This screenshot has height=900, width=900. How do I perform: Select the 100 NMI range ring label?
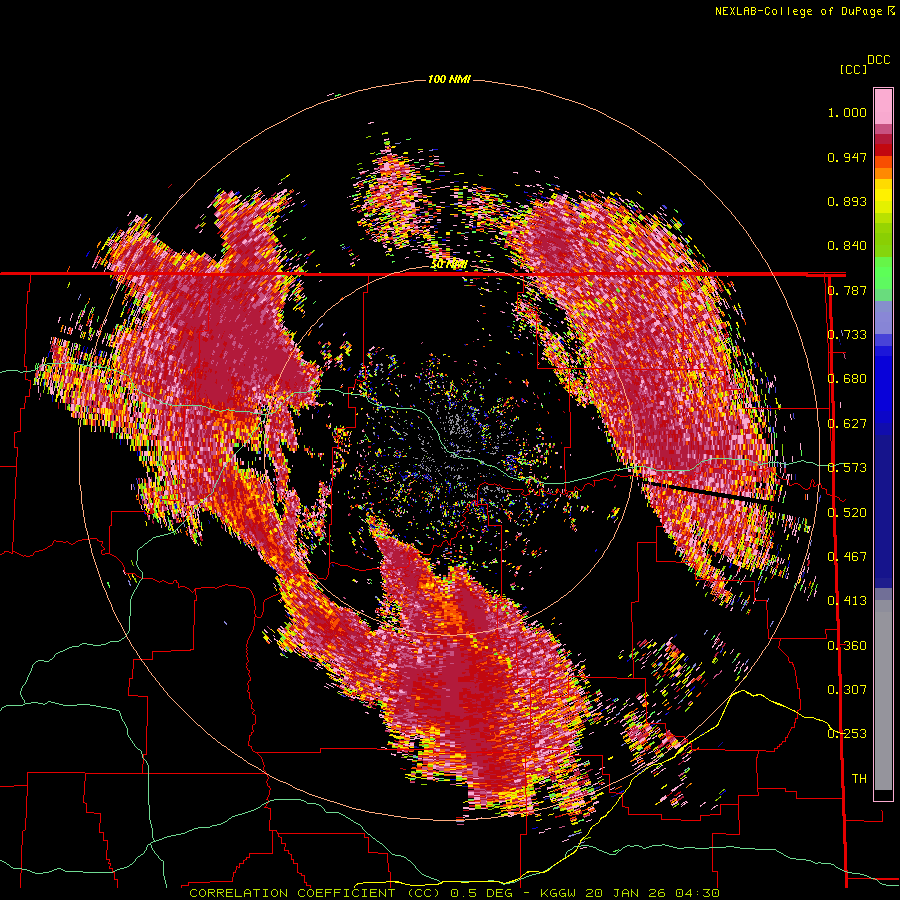click(x=449, y=79)
